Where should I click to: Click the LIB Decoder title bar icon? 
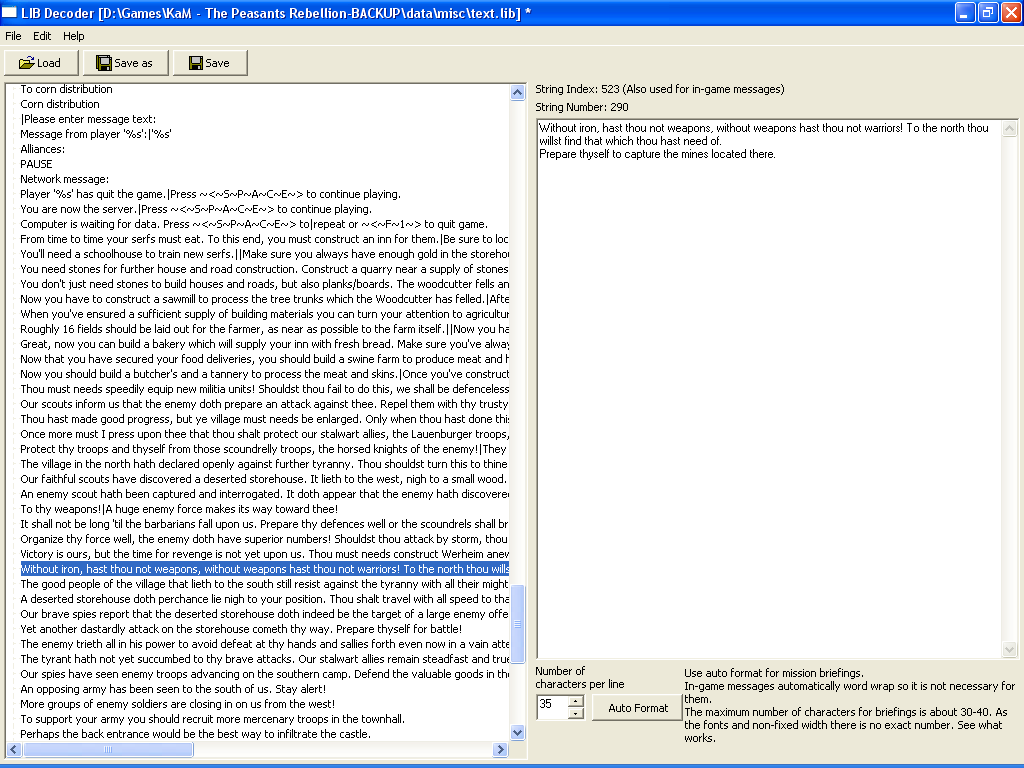pos(11,13)
